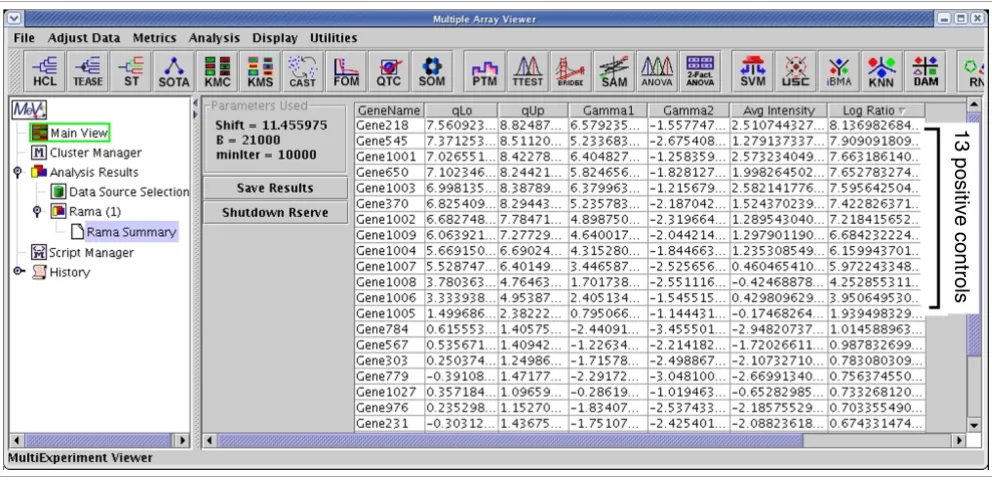Open the Adjust Data menu

click(84, 38)
